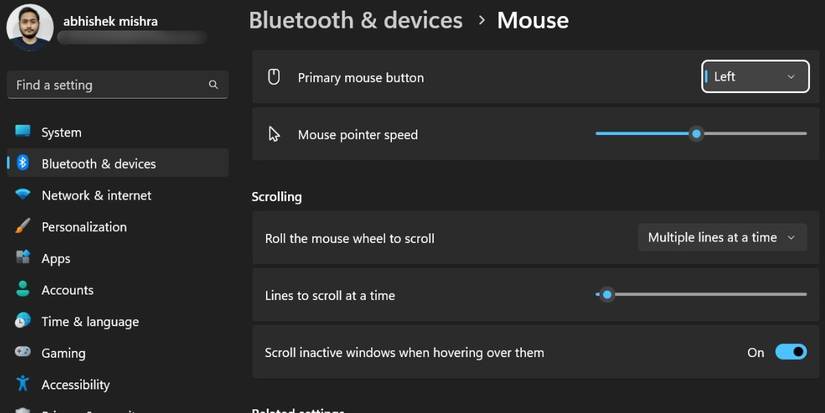The height and width of the screenshot is (413, 825).
Task: Click the Gaming controller icon
Action: point(22,353)
